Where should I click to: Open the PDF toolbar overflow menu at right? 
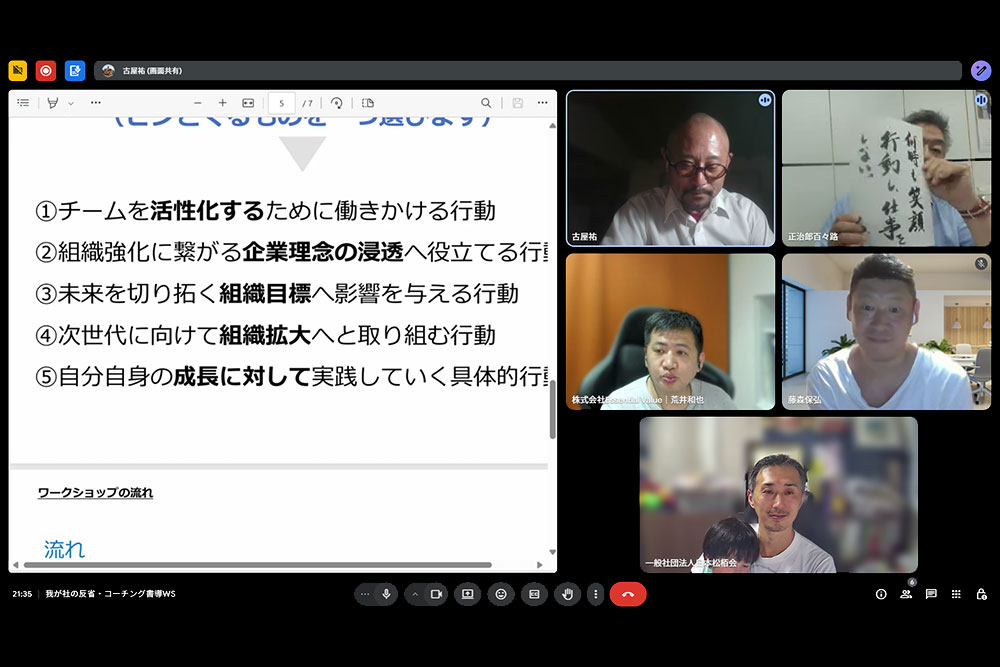(542, 103)
